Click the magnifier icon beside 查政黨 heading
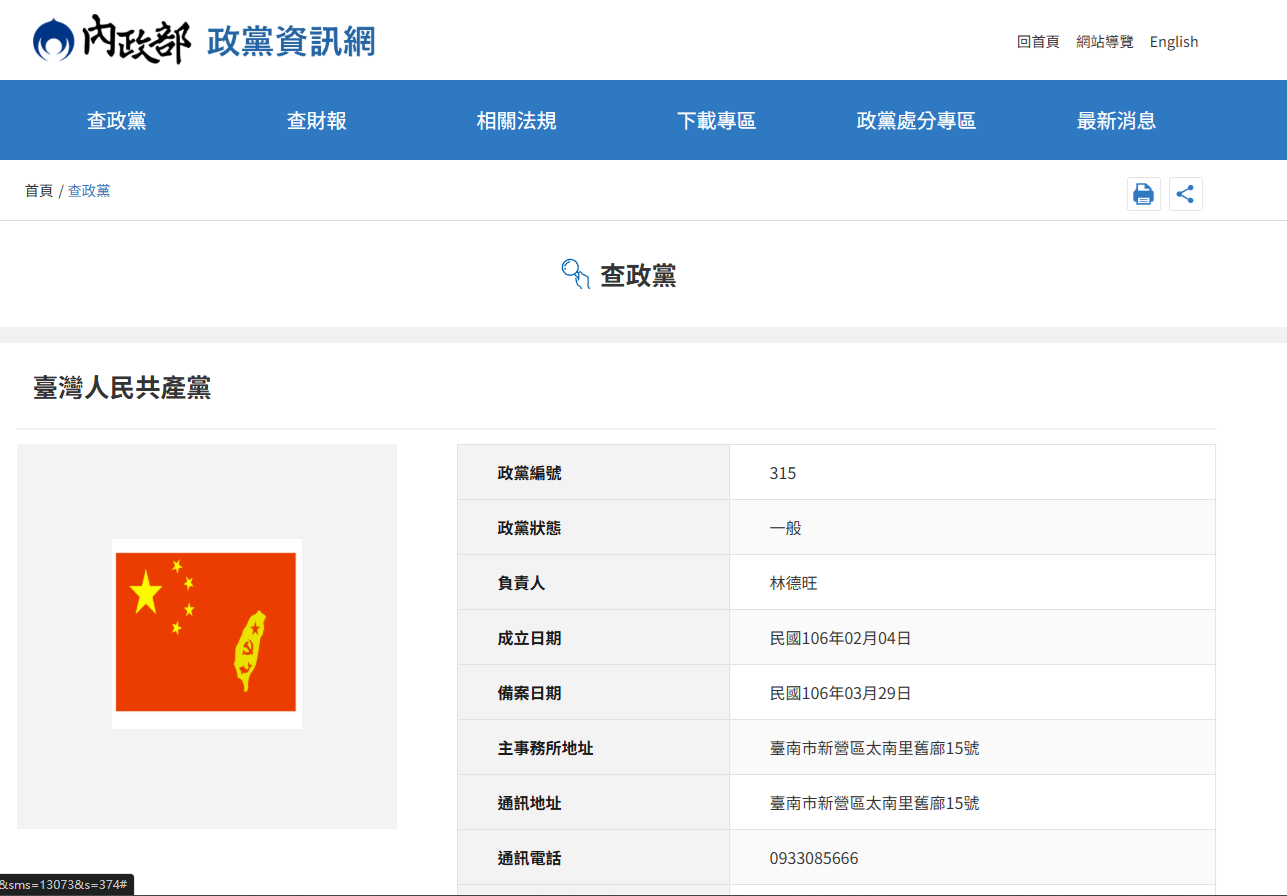This screenshot has width=1287, height=896. (x=576, y=274)
